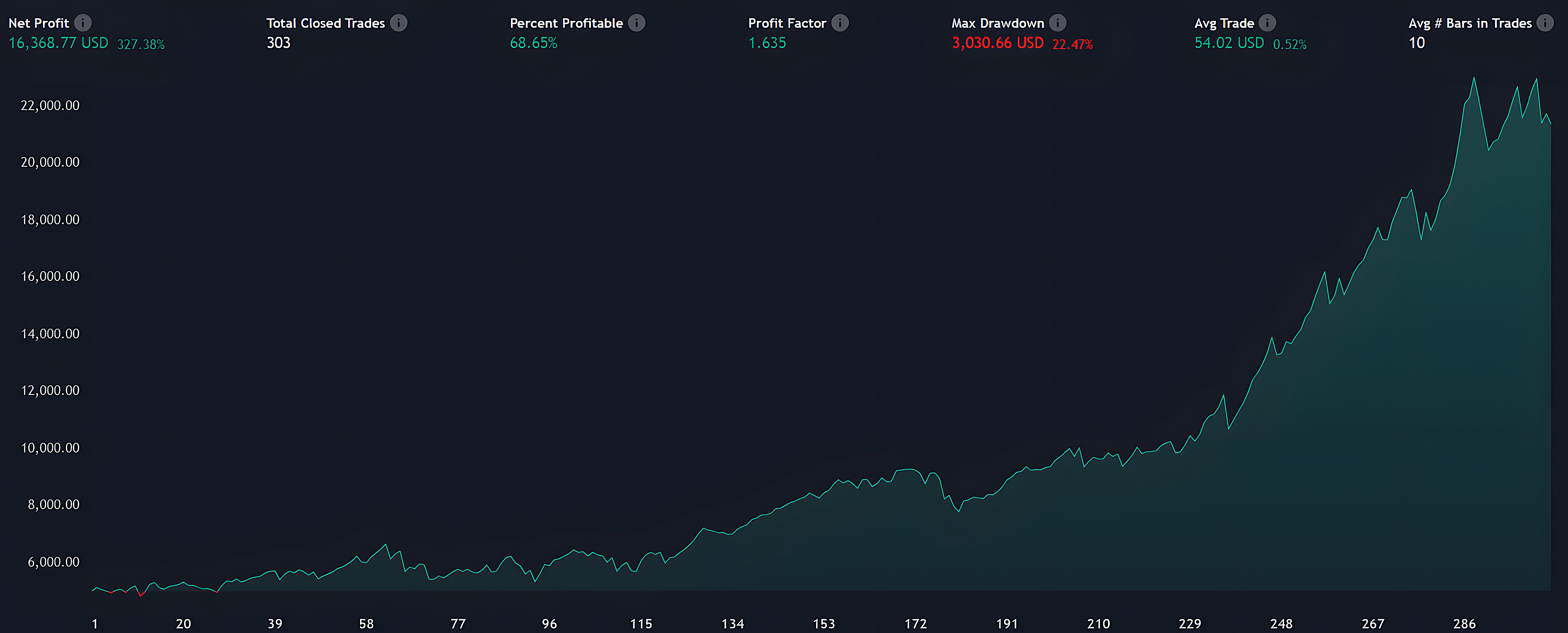
Task: Click the 68.65% percent profitable value
Action: pos(534,43)
